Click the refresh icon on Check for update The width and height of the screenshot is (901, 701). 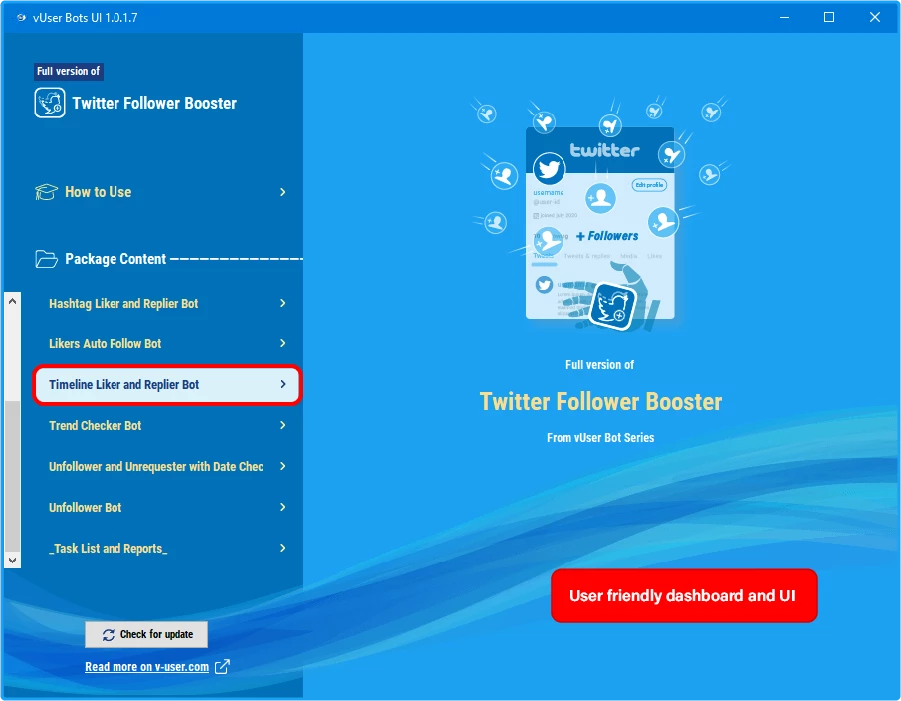pos(109,634)
